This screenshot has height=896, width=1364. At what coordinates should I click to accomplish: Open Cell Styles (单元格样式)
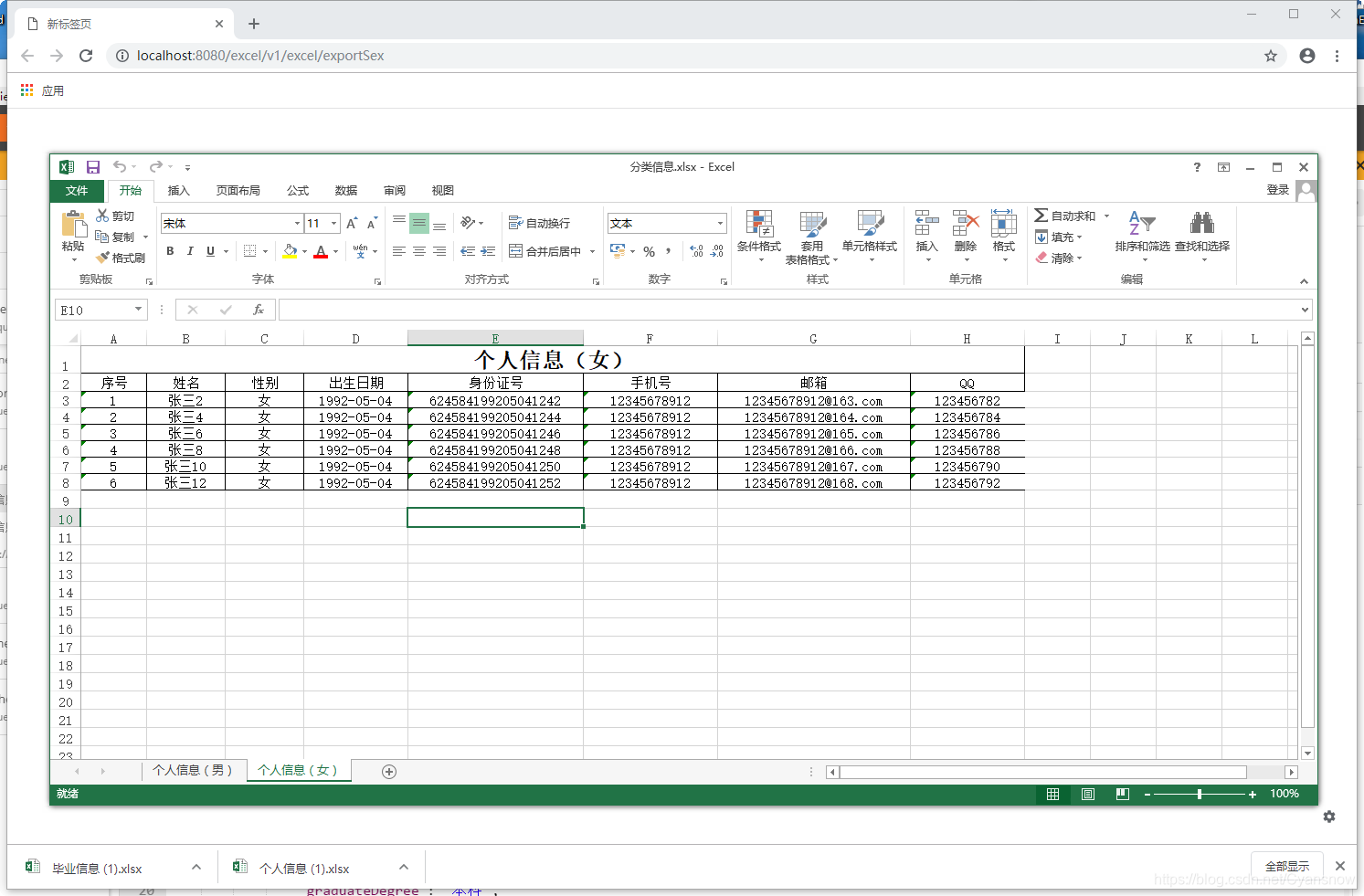click(870, 237)
